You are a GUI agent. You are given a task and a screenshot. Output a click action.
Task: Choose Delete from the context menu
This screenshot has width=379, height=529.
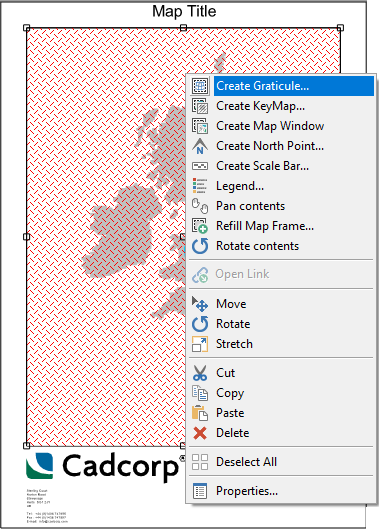pos(281,433)
